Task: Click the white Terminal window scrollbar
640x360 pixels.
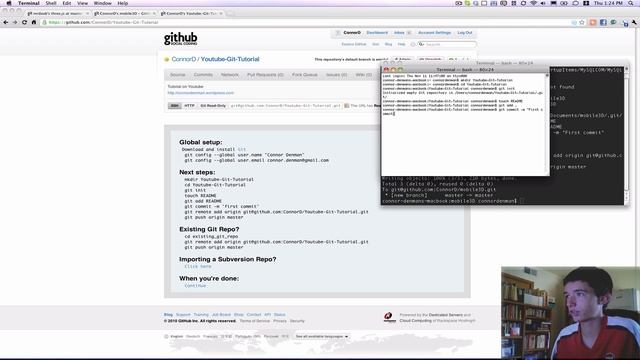Action: [547, 124]
